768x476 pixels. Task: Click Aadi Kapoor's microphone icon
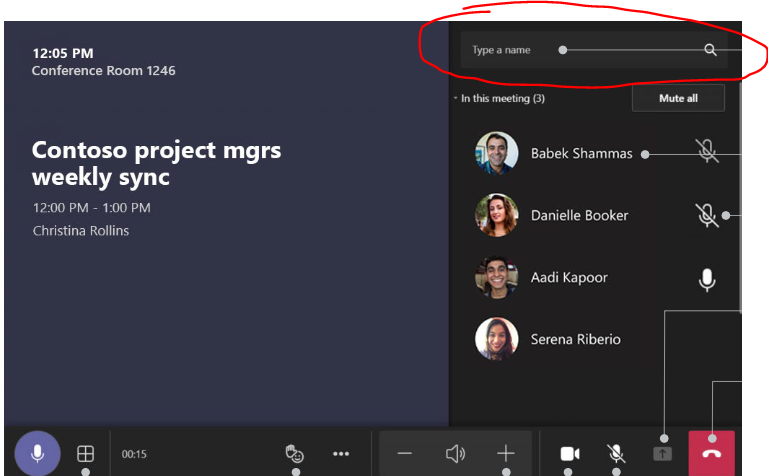tap(707, 280)
